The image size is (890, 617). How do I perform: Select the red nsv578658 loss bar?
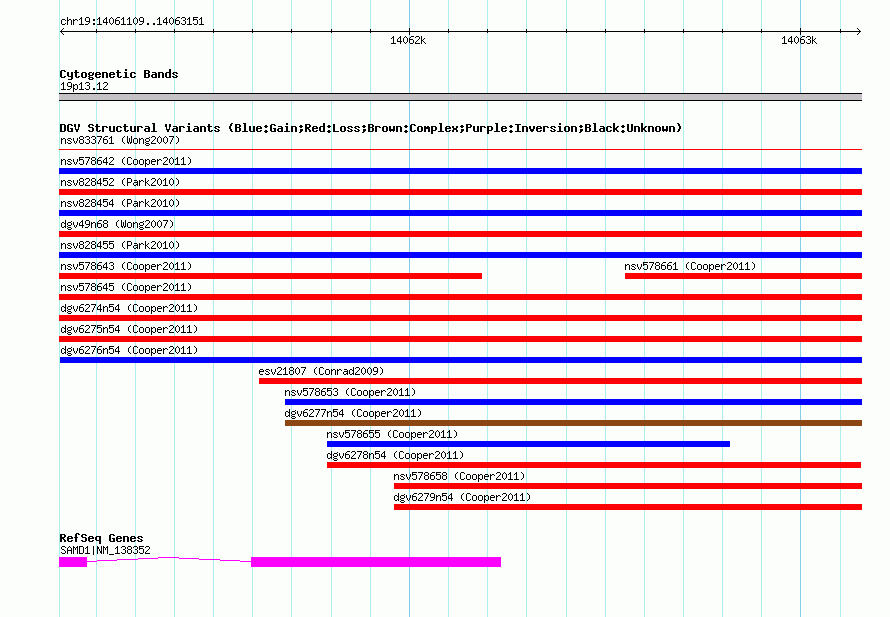click(x=628, y=486)
